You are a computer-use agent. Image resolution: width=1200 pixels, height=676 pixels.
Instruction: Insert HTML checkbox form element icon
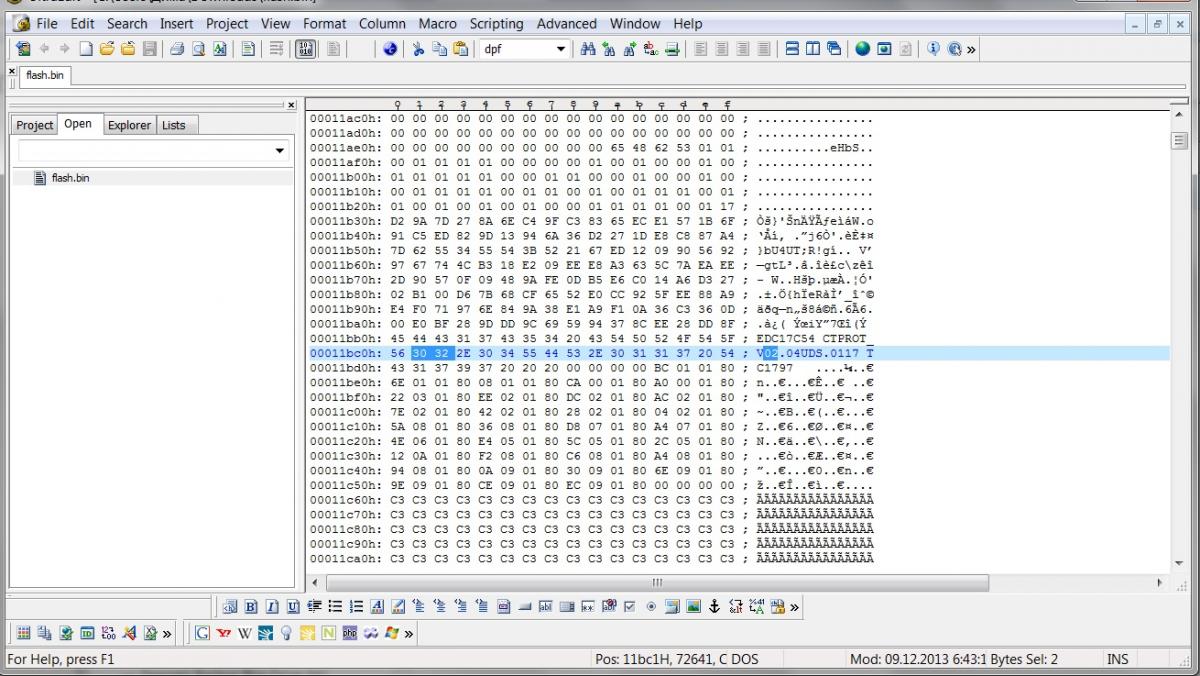tap(629, 606)
